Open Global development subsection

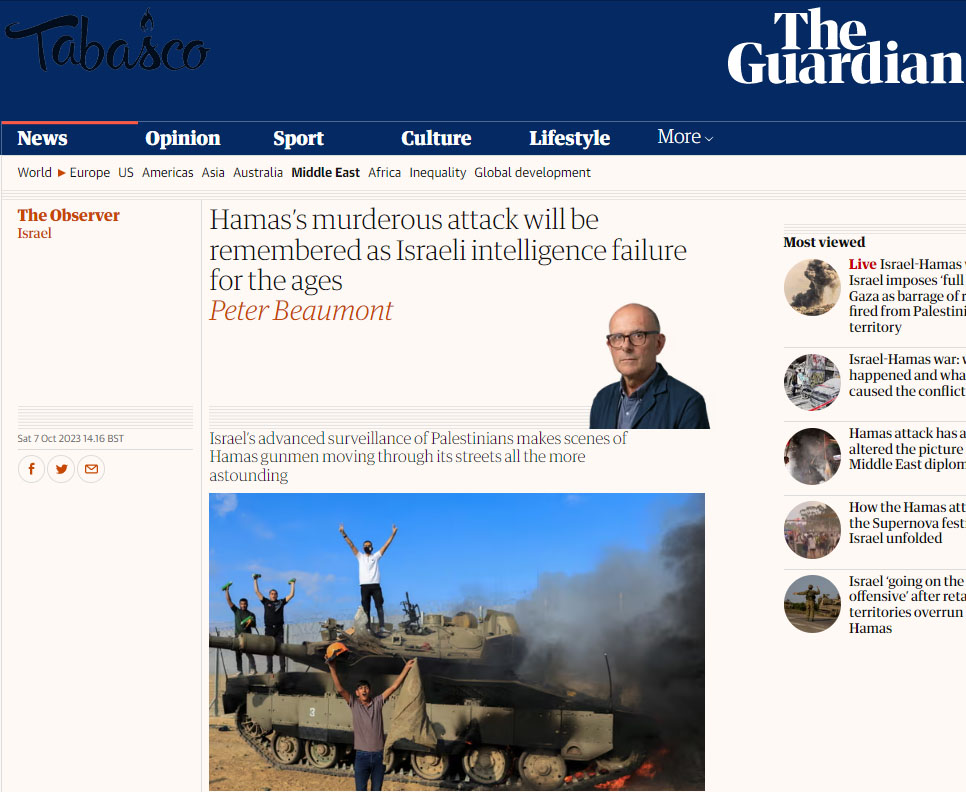coord(532,172)
